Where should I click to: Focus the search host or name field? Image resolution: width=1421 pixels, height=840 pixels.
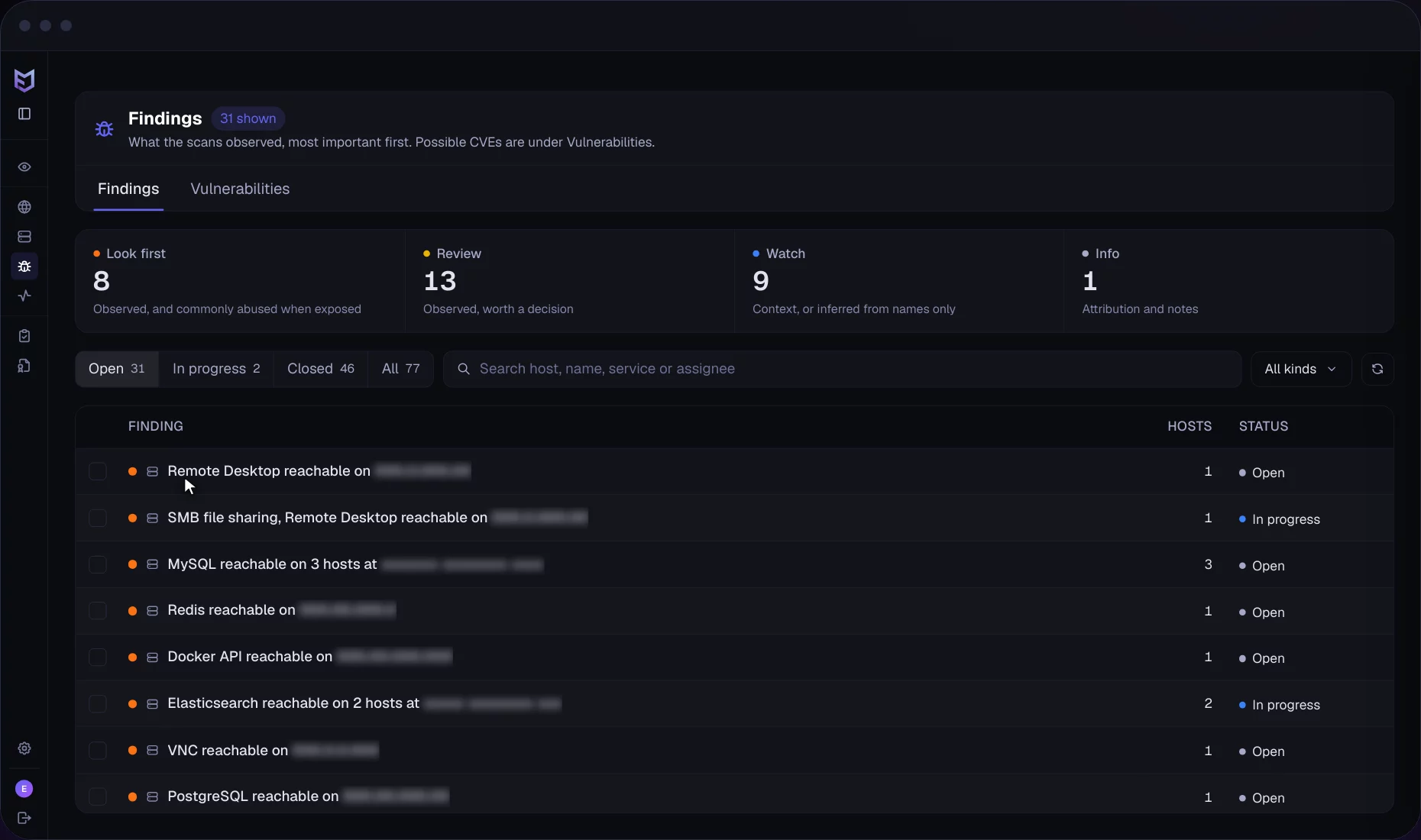pos(842,369)
